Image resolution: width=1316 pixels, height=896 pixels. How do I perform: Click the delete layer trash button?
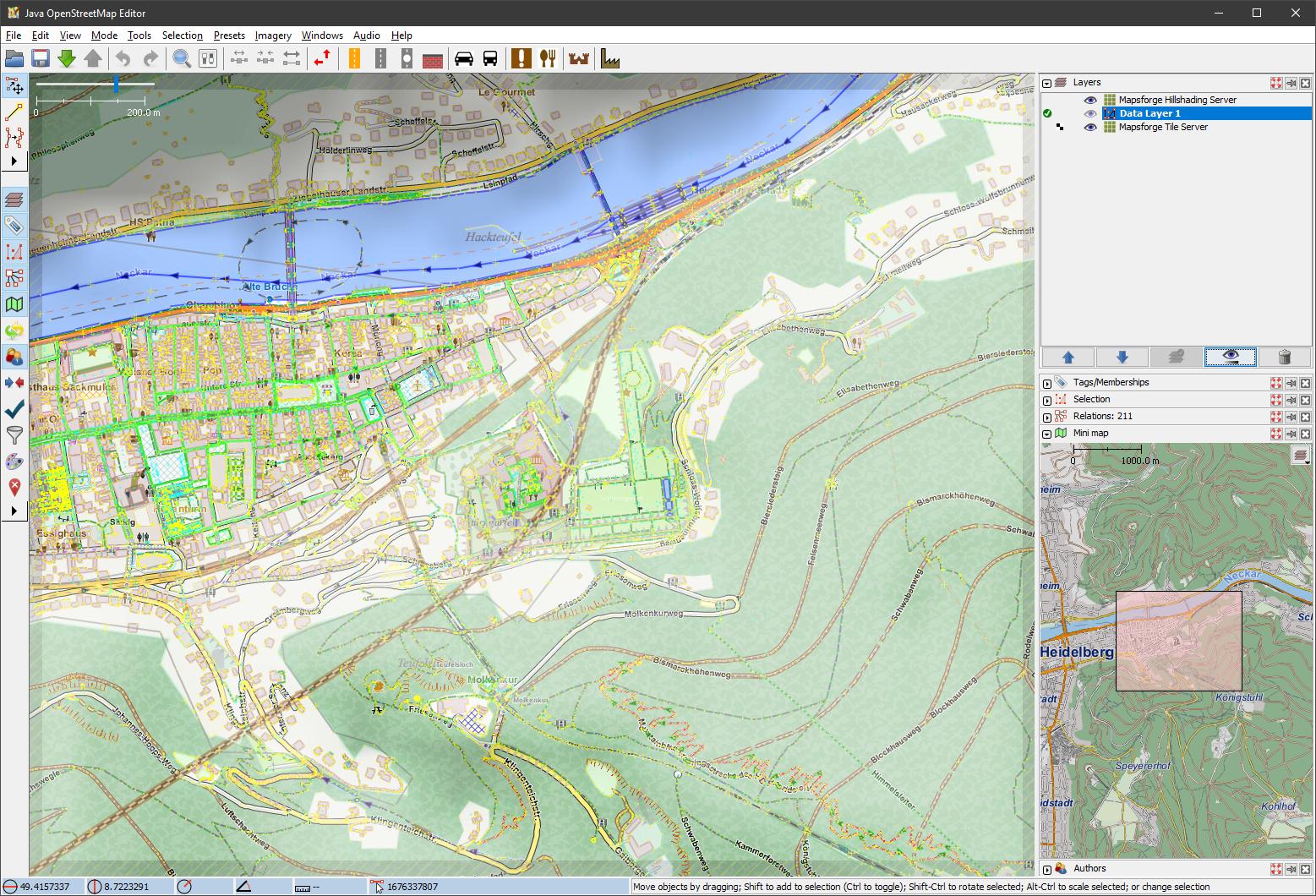1285,357
